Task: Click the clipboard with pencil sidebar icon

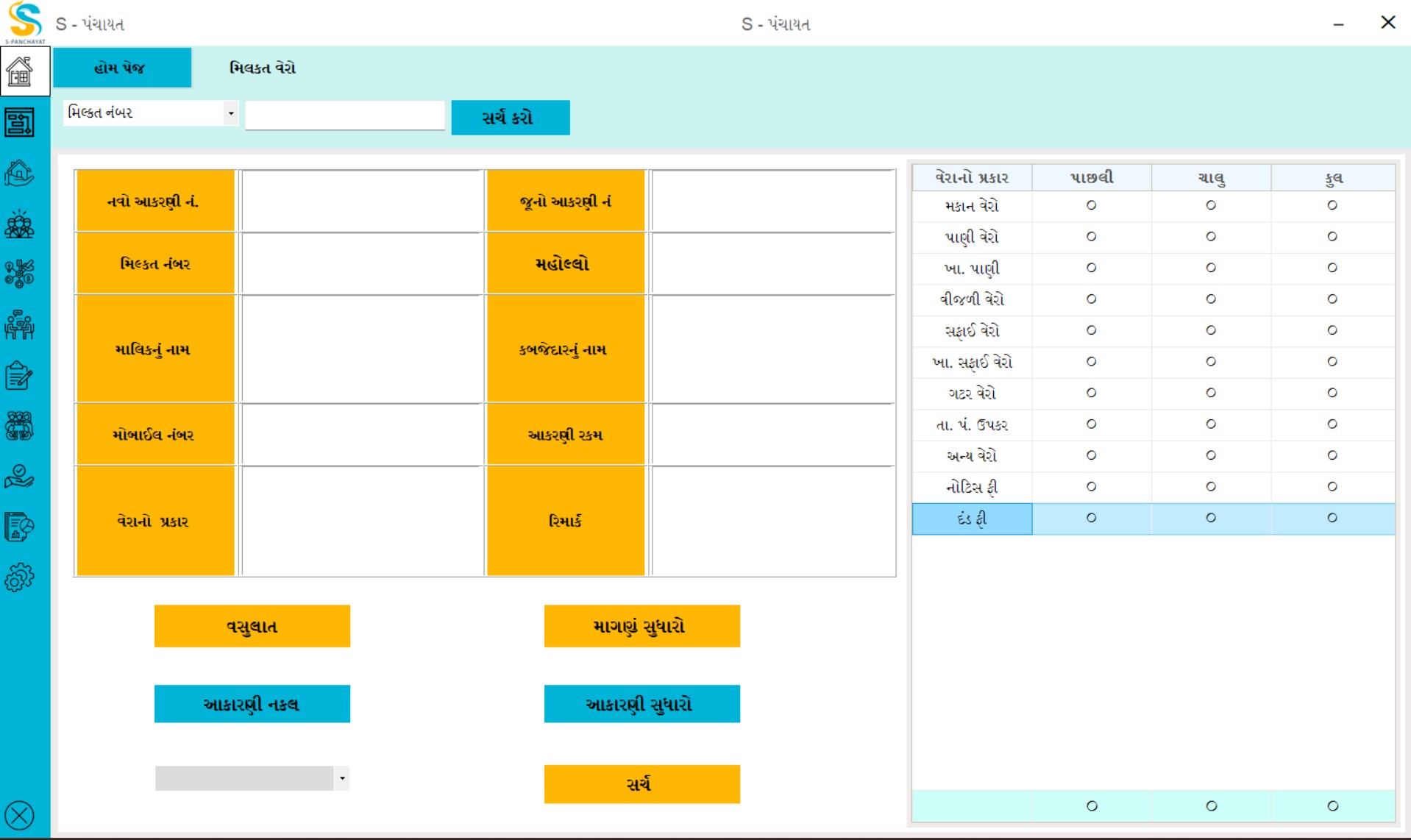Action: [20, 376]
